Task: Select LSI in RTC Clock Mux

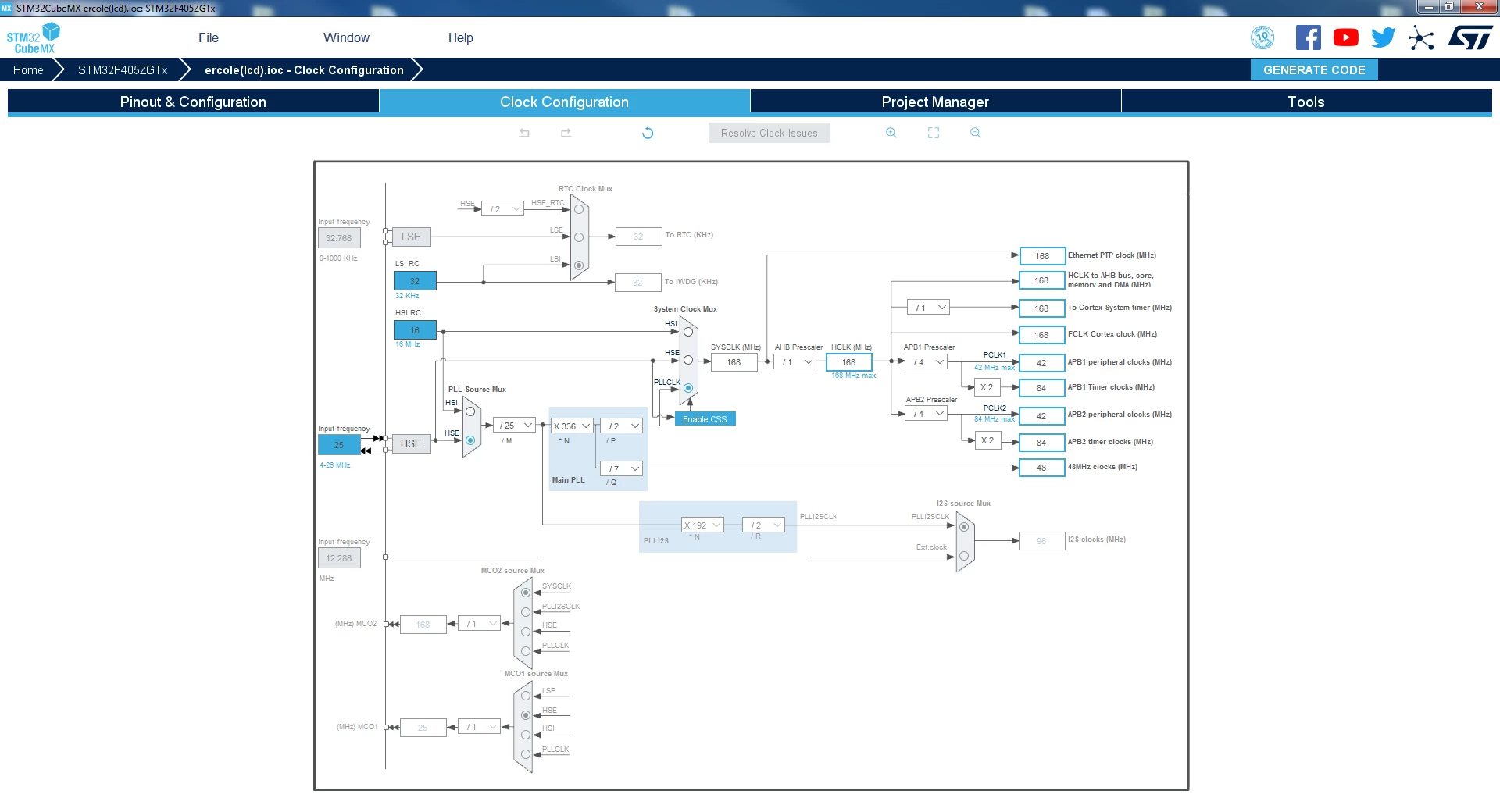Action: (x=579, y=265)
